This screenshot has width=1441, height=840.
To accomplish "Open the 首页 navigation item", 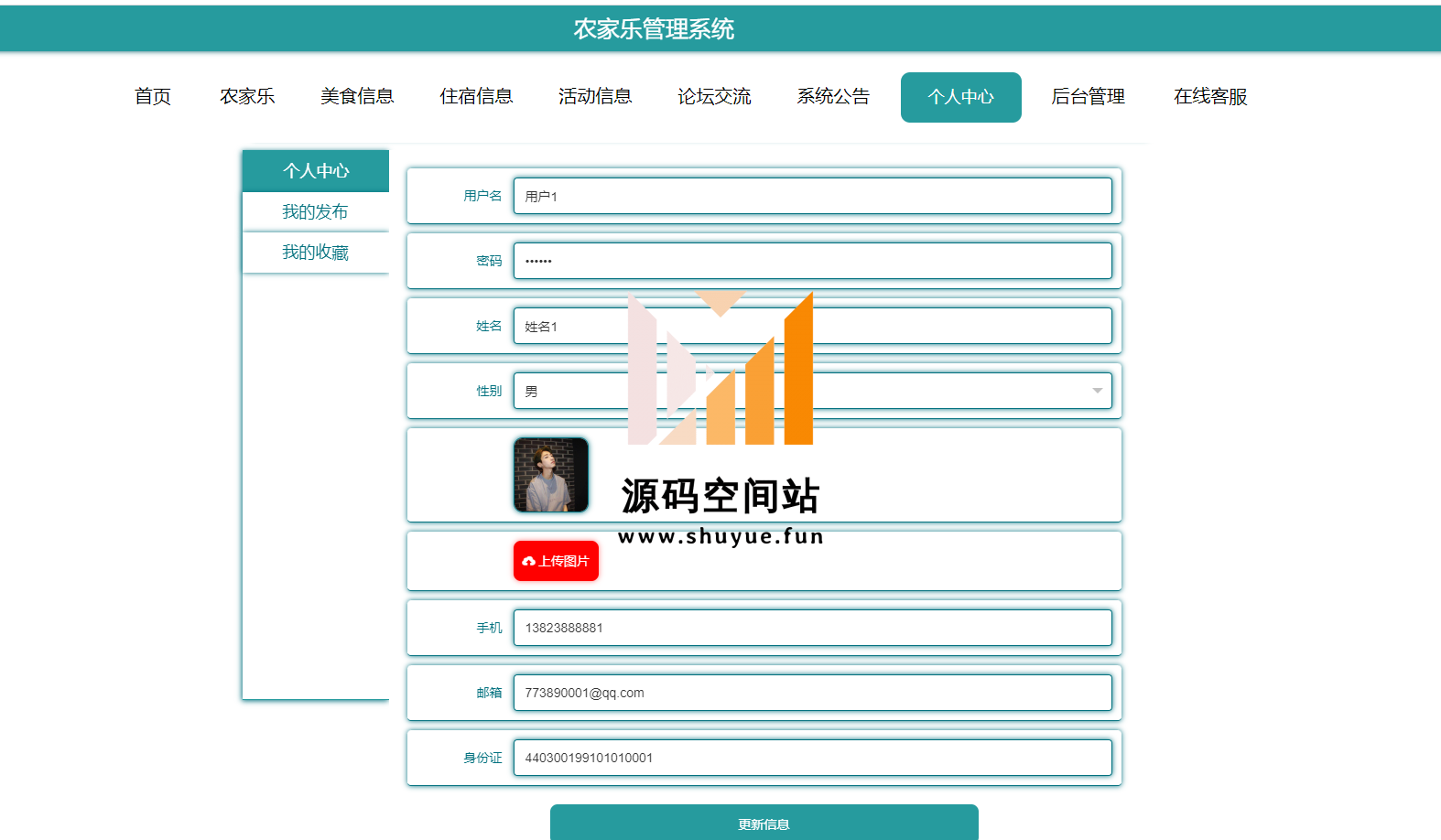I will [153, 97].
